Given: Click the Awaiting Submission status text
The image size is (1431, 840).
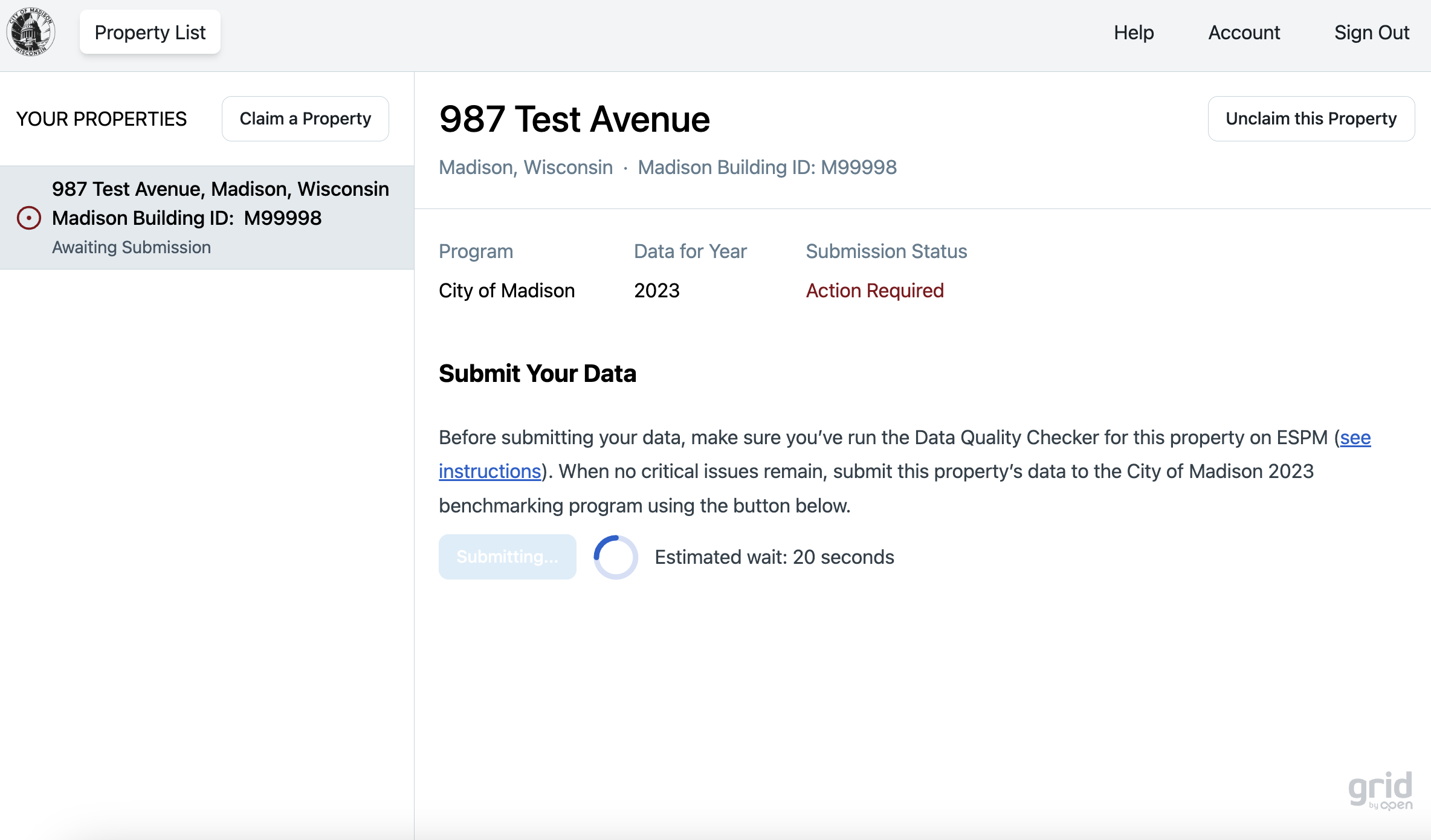Looking at the screenshot, I should click(131, 248).
